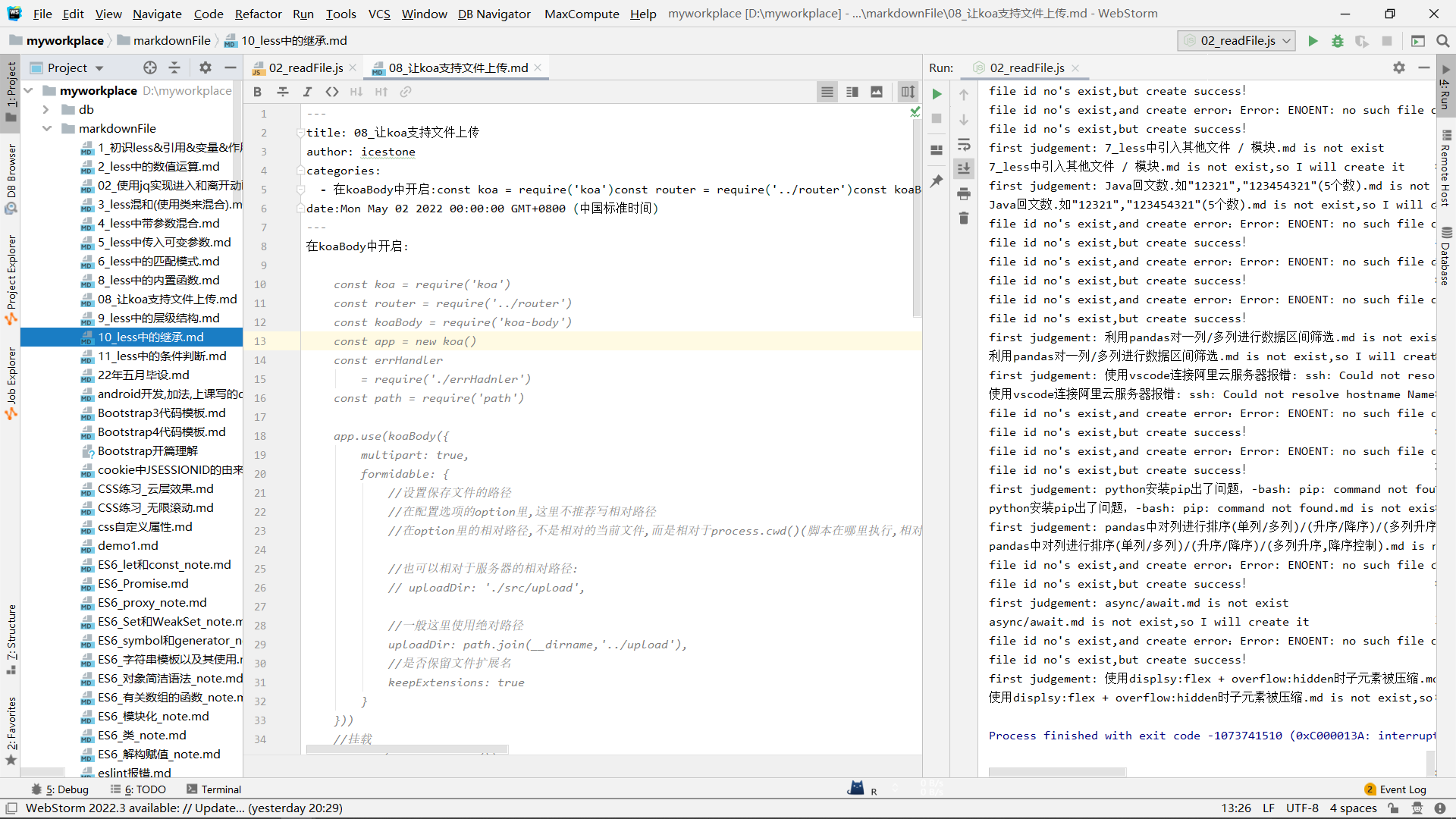Open Run panel settings gear
The image size is (1456, 819).
coord(1399,67)
